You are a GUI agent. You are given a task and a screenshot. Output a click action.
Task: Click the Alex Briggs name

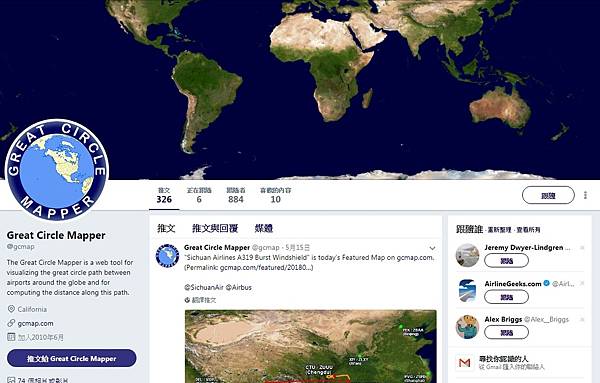[x=503, y=319]
